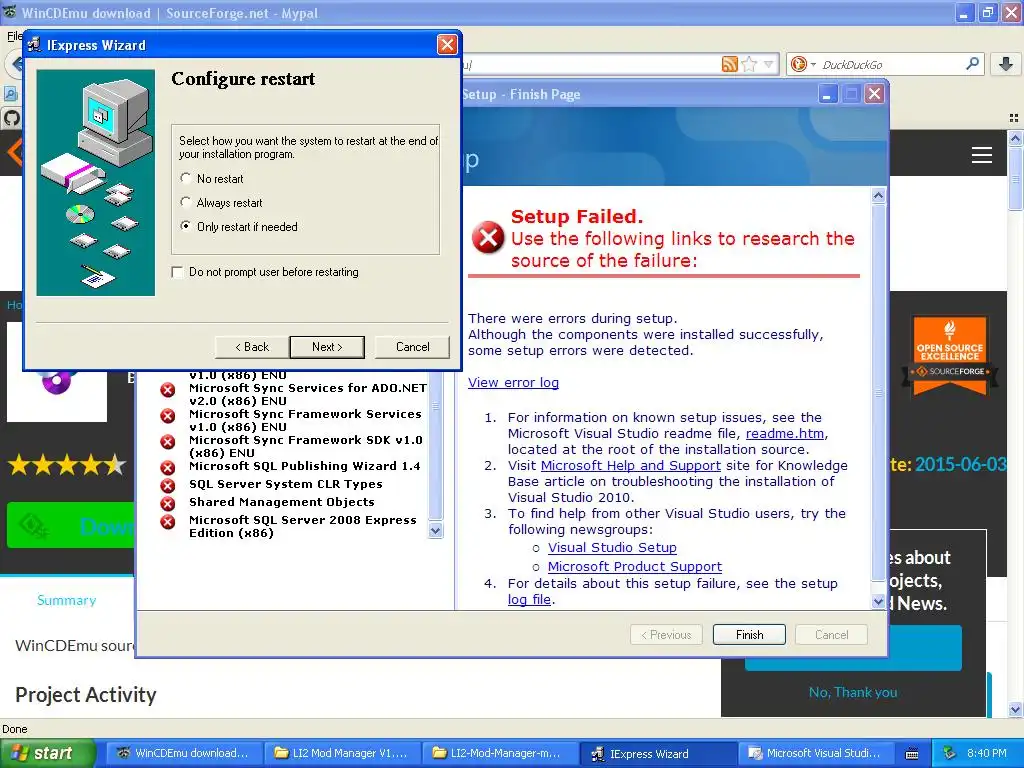Image resolution: width=1024 pixels, height=768 pixels.
Task: Click the five-star rating on SourceForge
Action: 67,465
